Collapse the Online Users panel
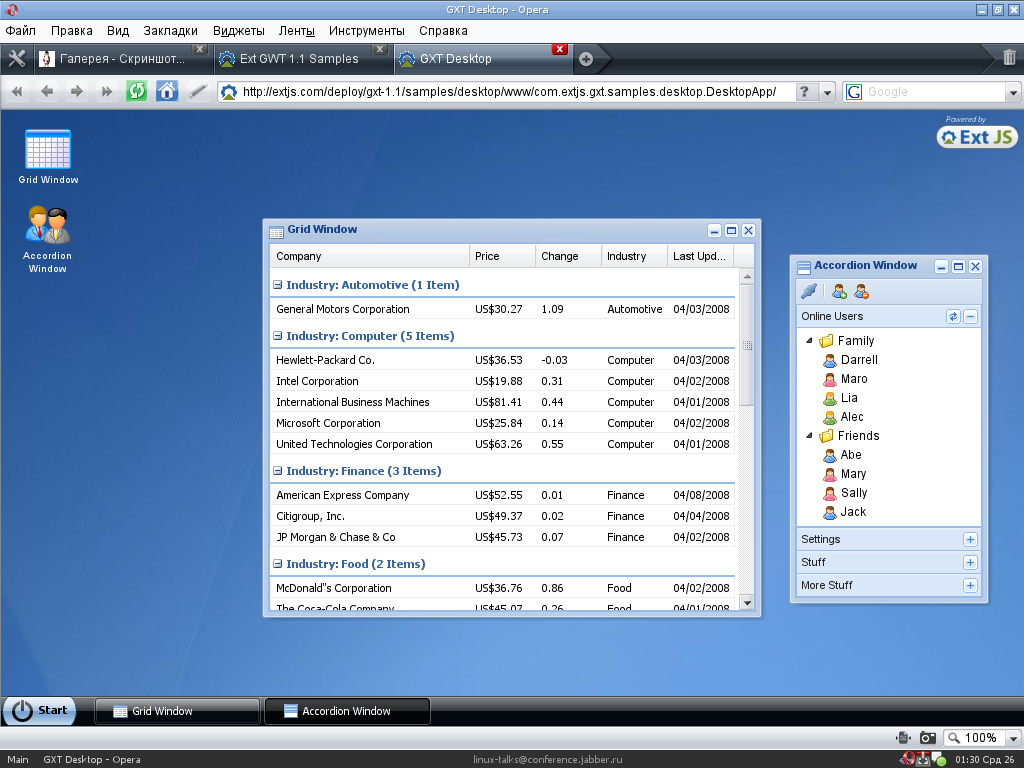Image resolution: width=1024 pixels, height=768 pixels. coord(970,317)
